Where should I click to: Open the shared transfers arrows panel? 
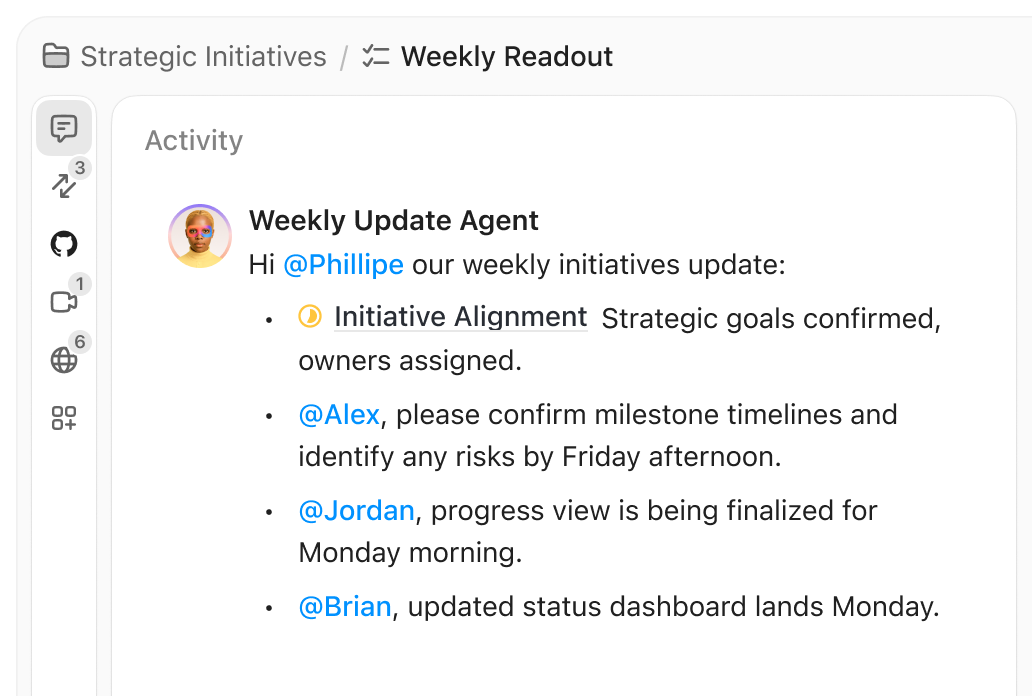(64, 186)
